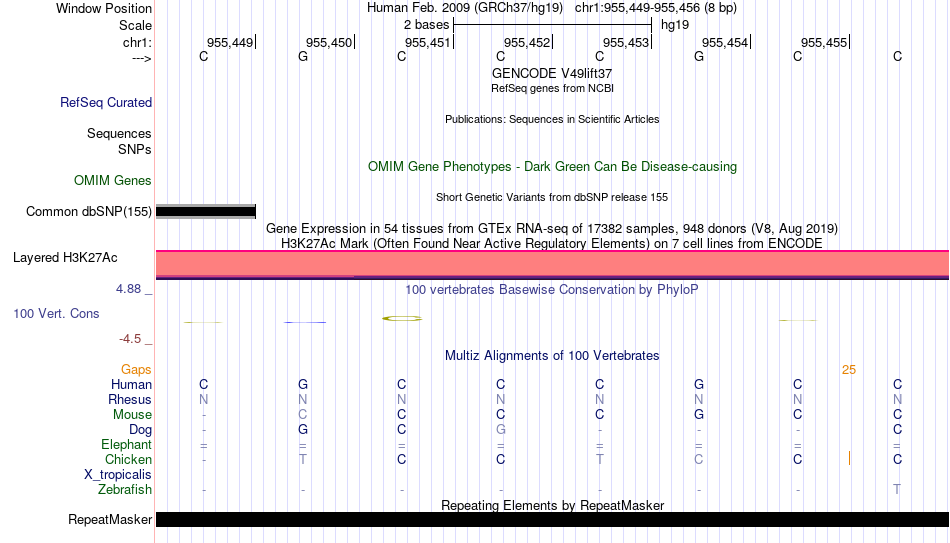Click the Layered H3K27Ac label
Image resolution: width=950 pixels, height=543 pixels.
click(x=65, y=258)
